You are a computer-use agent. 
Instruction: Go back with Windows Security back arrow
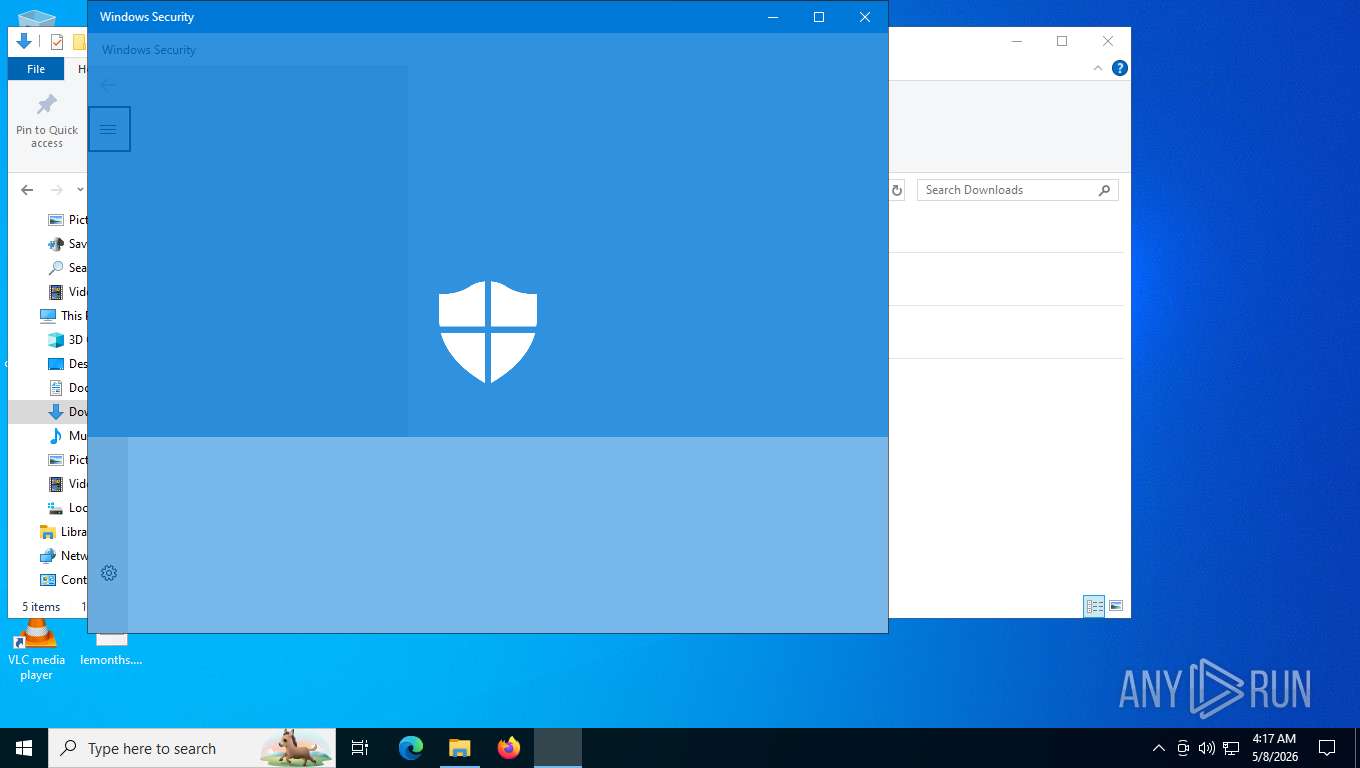109,86
